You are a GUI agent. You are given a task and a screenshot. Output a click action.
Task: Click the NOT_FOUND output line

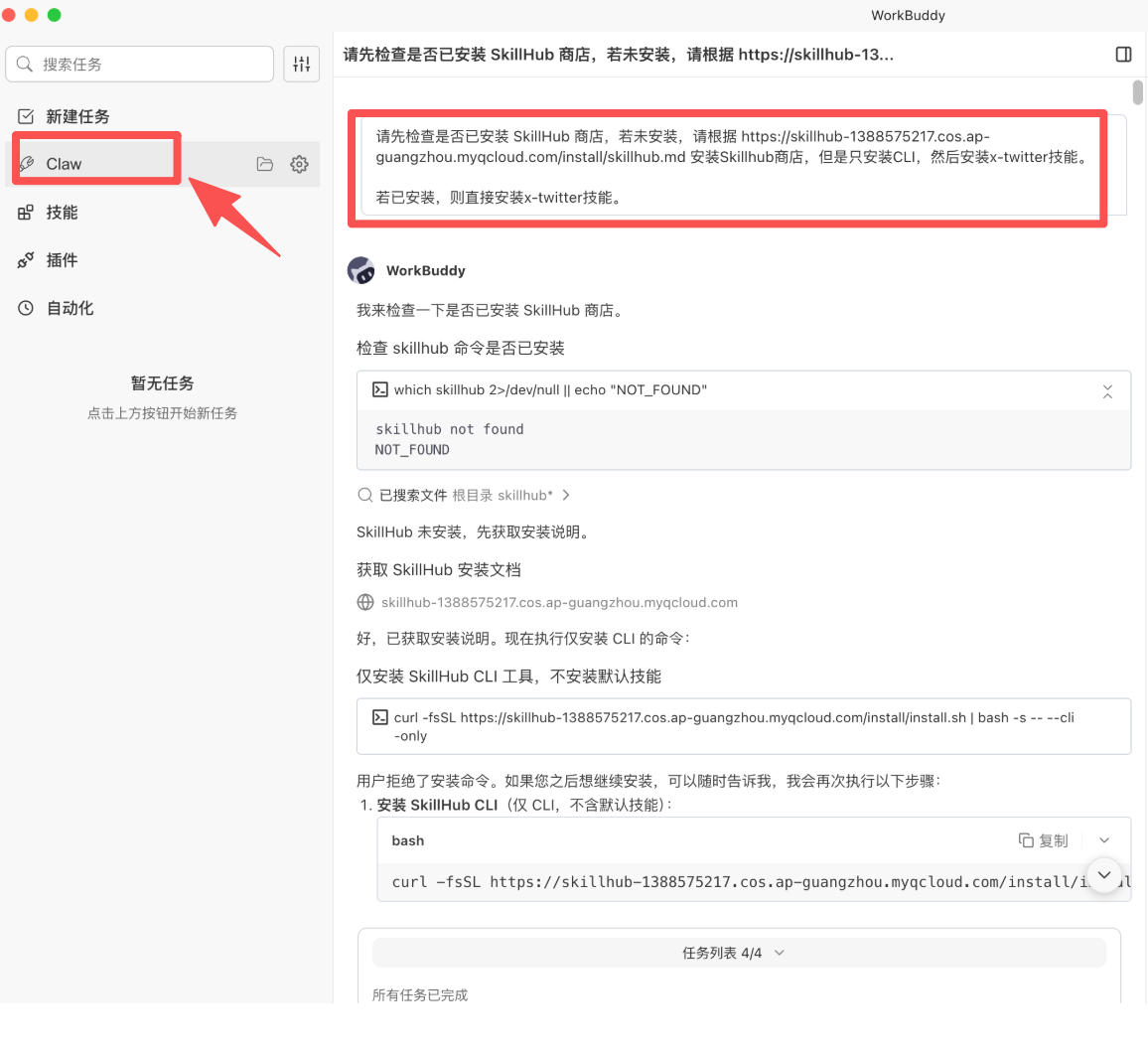[x=412, y=450]
